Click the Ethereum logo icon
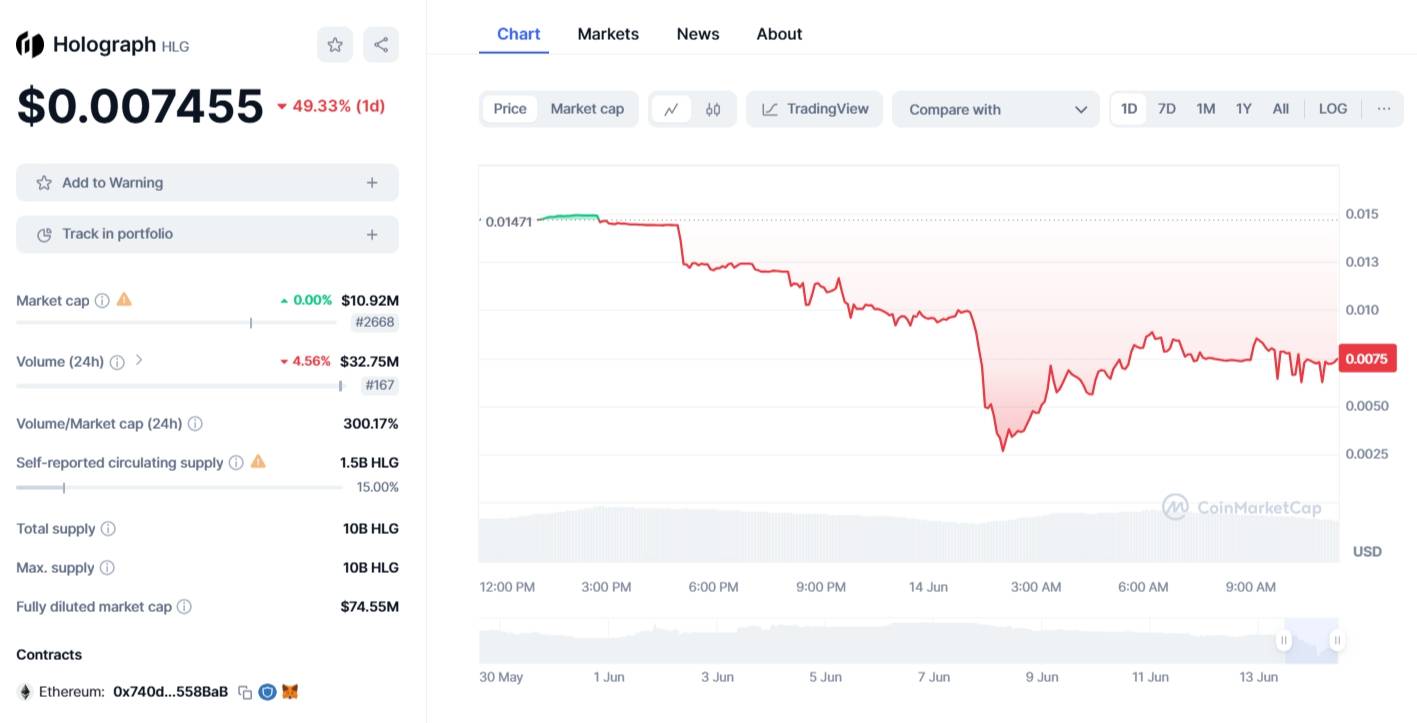The image size is (1417, 723). coord(25,692)
